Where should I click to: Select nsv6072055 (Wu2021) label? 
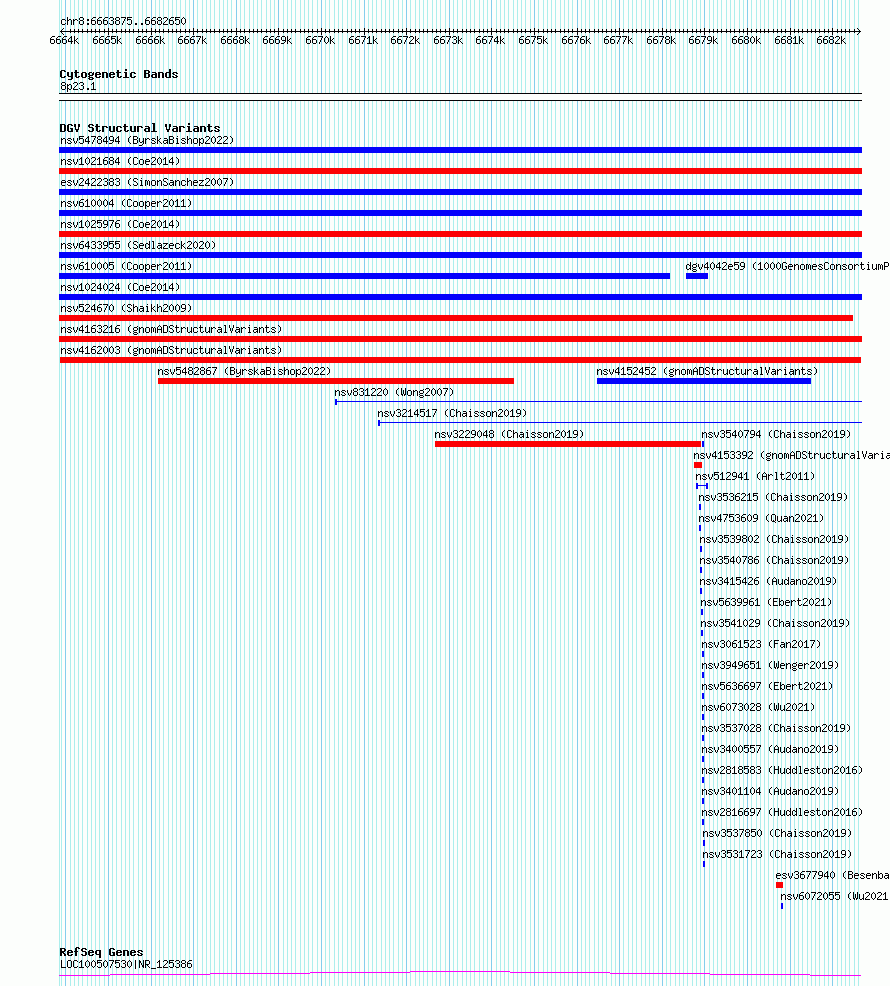click(x=835, y=896)
